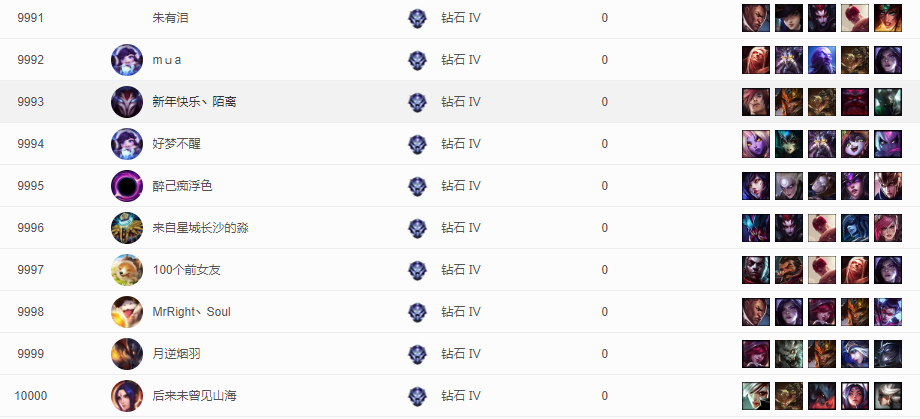
Task: Open the avatar next to 新年快乐丶陌离
Action: (127, 102)
